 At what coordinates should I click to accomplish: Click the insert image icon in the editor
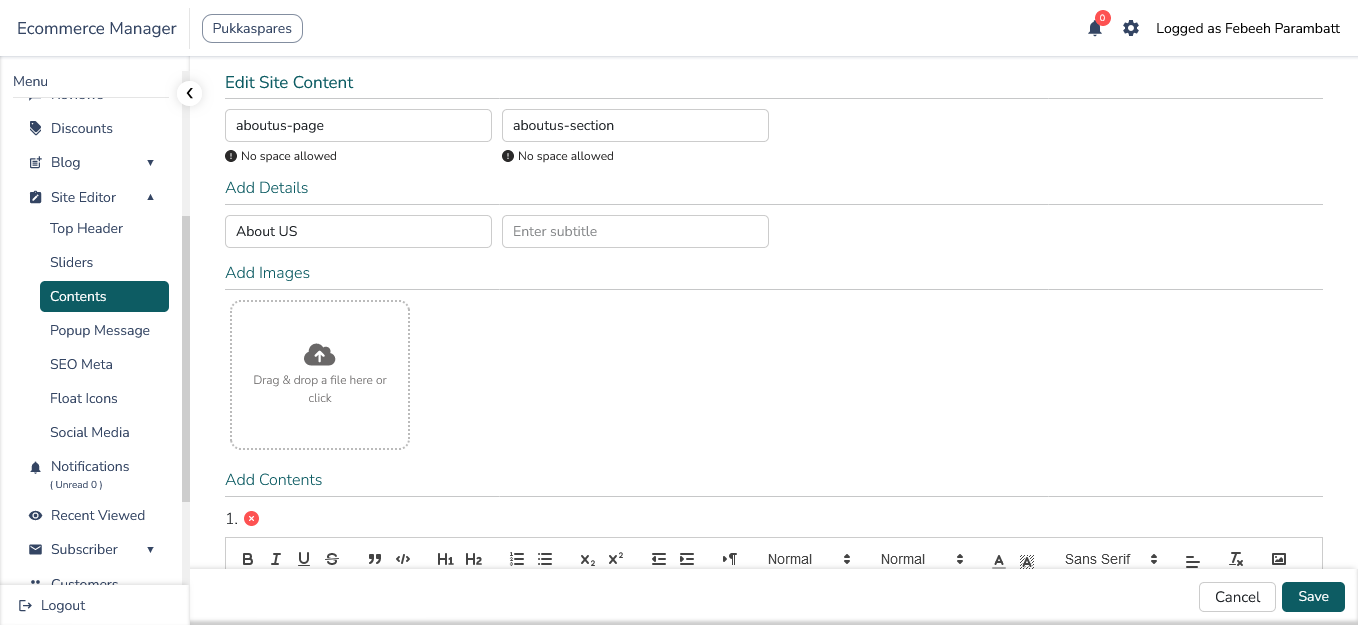(1278, 559)
